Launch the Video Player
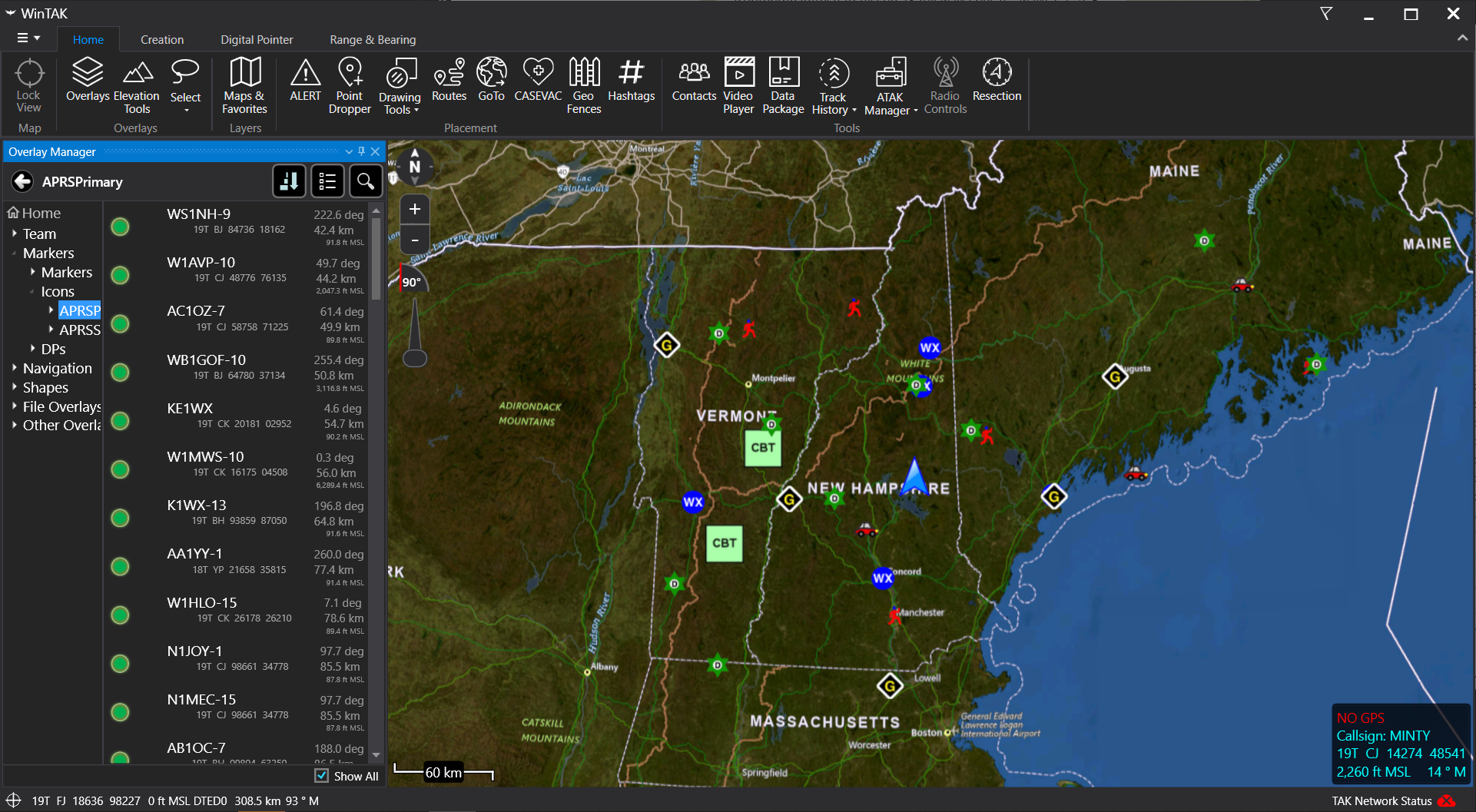The image size is (1476, 812). pyautogui.click(x=738, y=85)
